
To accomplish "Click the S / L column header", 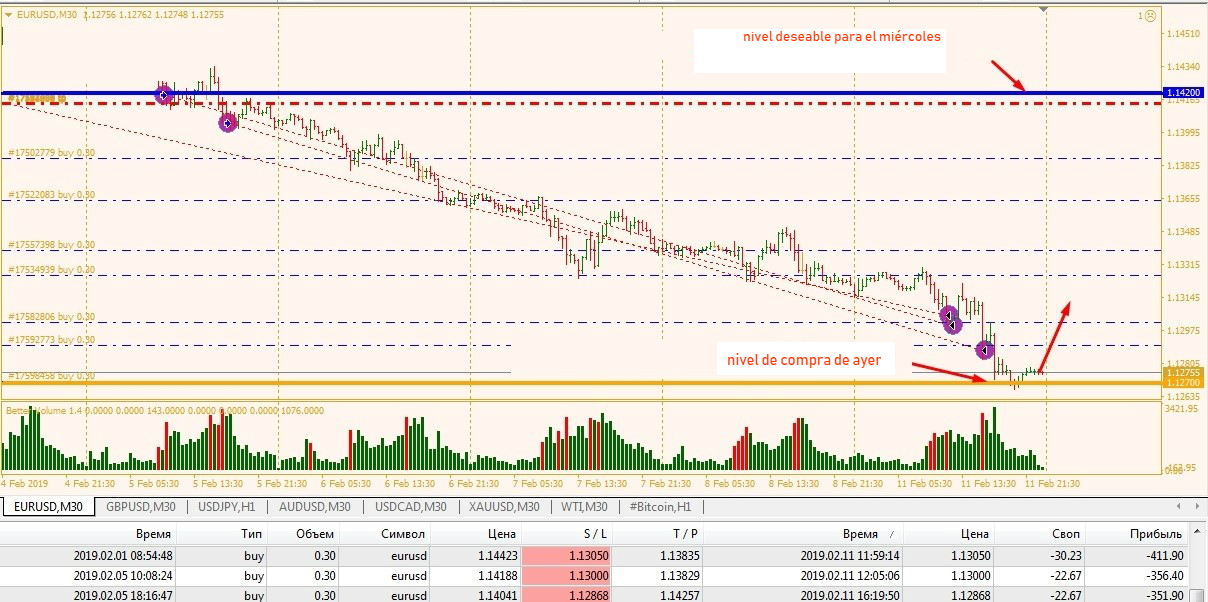I will click(x=596, y=534).
